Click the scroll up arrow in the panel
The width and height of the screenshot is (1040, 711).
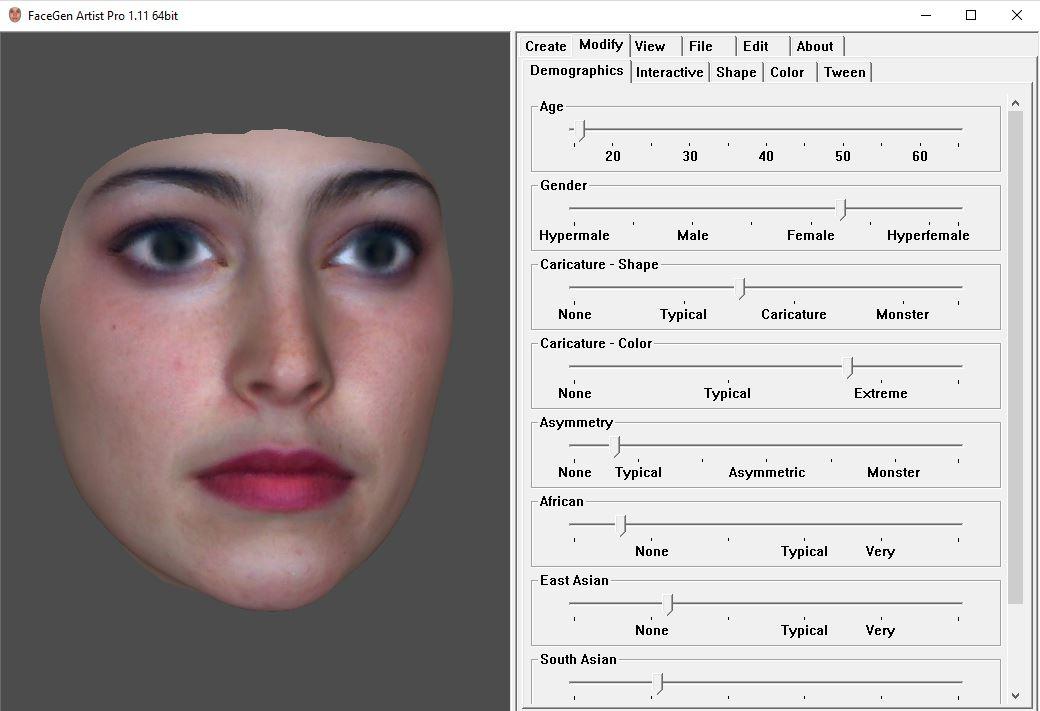pos(1016,103)
